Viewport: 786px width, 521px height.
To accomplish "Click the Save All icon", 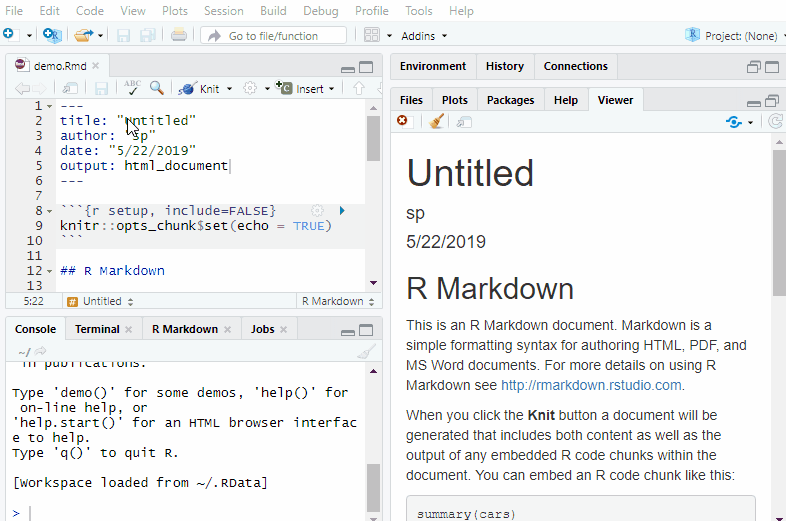I will 147,35.
